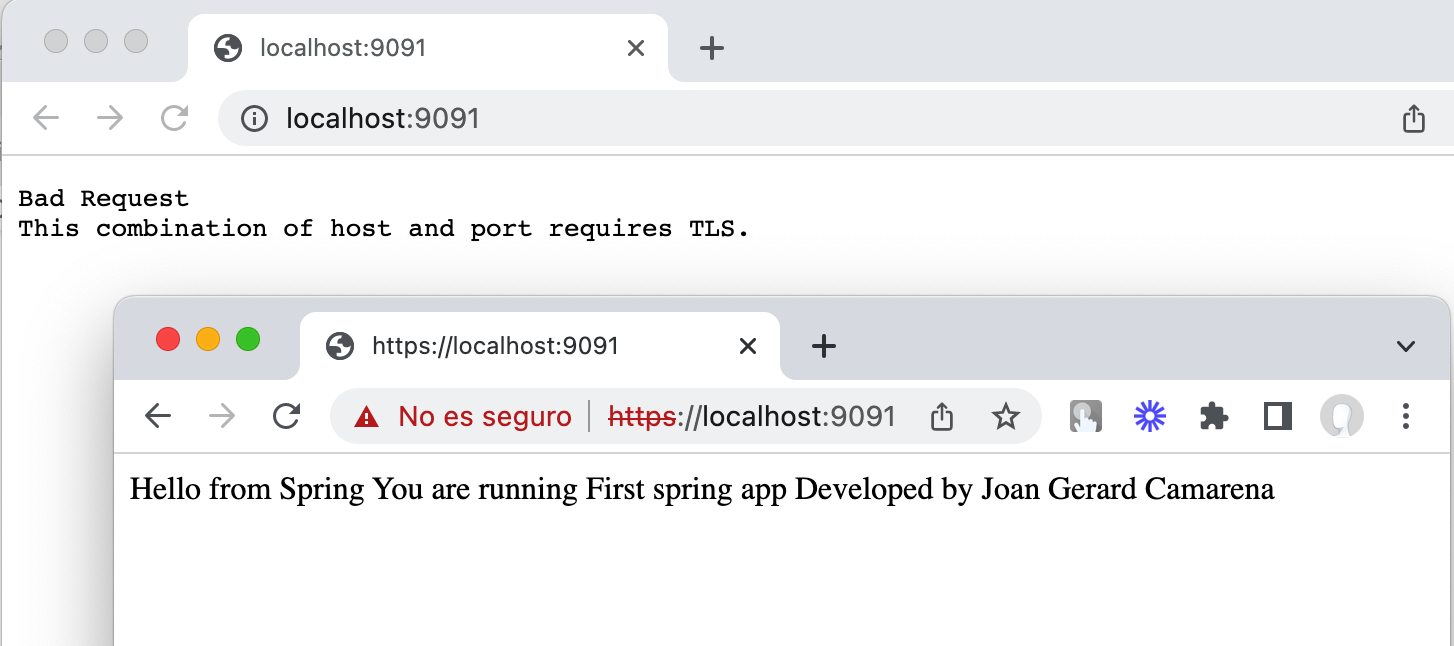The height and width of the screenshot is (646, 1454).
Task: Click the profile avatar in the toolbar
Action: (x=1341, y=416)
